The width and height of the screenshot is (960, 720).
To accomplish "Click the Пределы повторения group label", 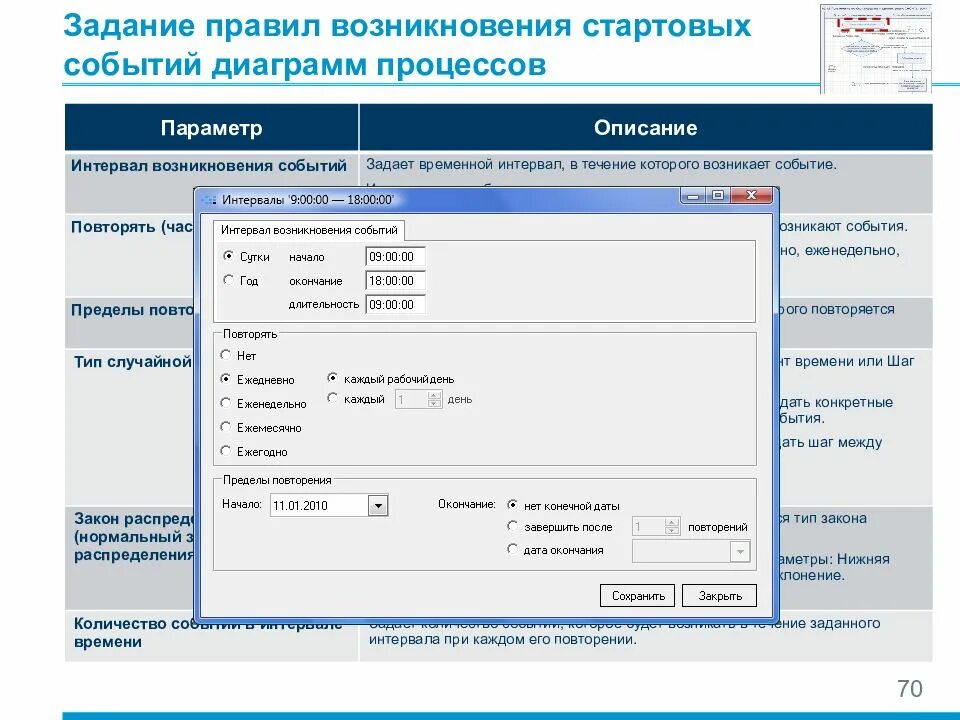I will click(277, 481).
